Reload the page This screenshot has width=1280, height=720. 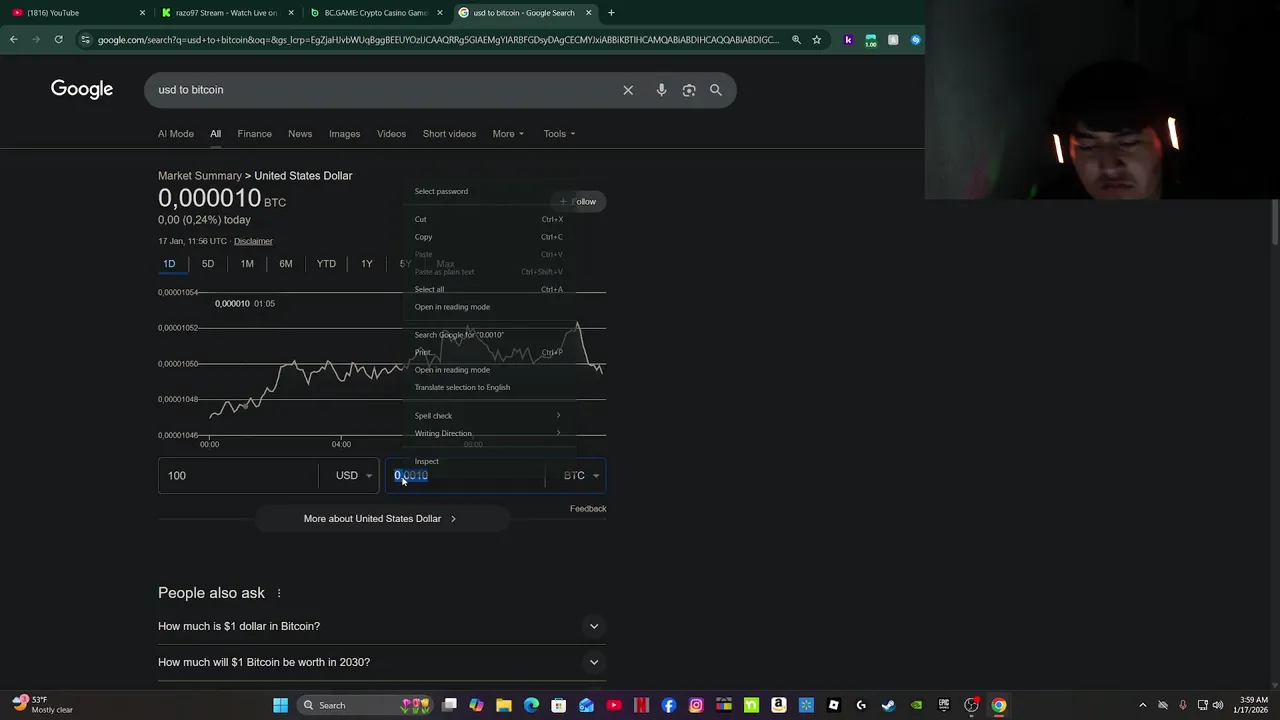pos(59,39)
